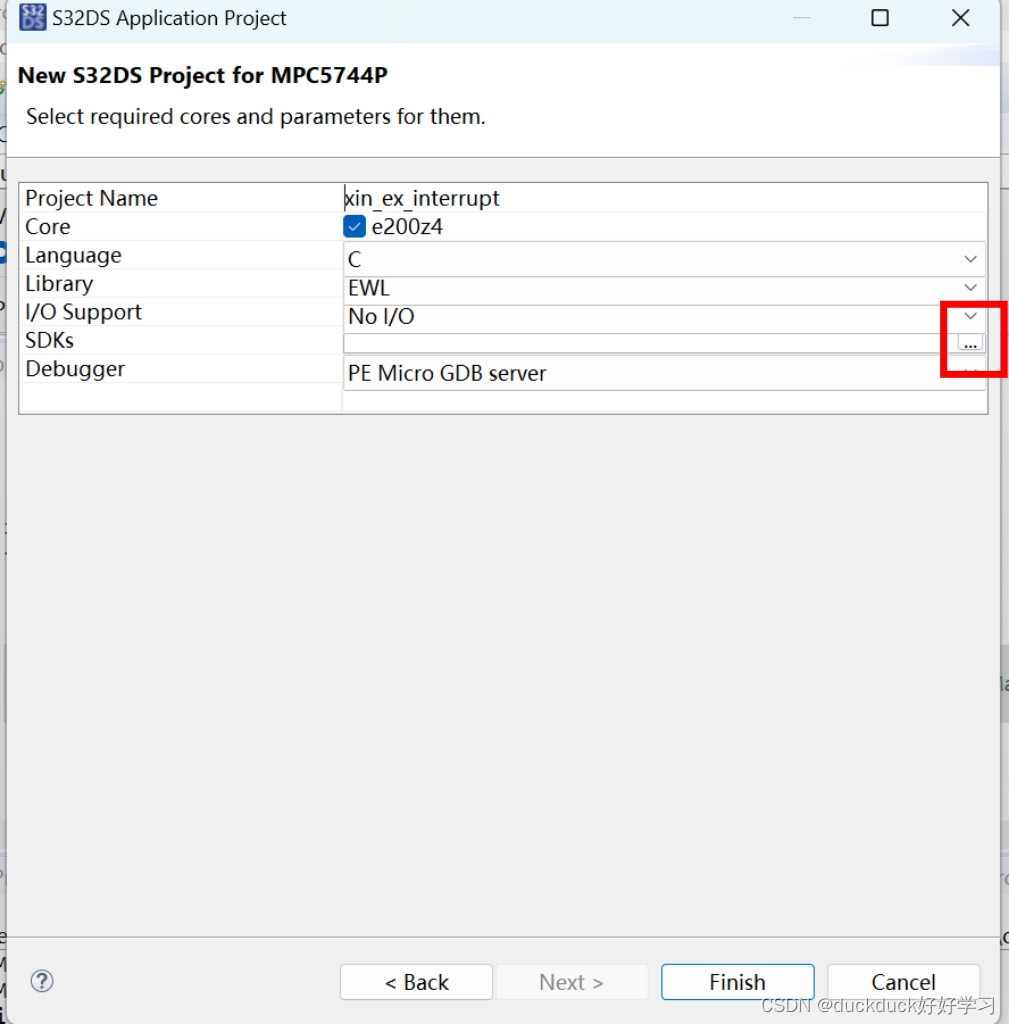This screenshot has height=1024, width=1009.
Task: Open the Debugger dropdown PE Micro GDB server
Action: [x=664, y=373]
